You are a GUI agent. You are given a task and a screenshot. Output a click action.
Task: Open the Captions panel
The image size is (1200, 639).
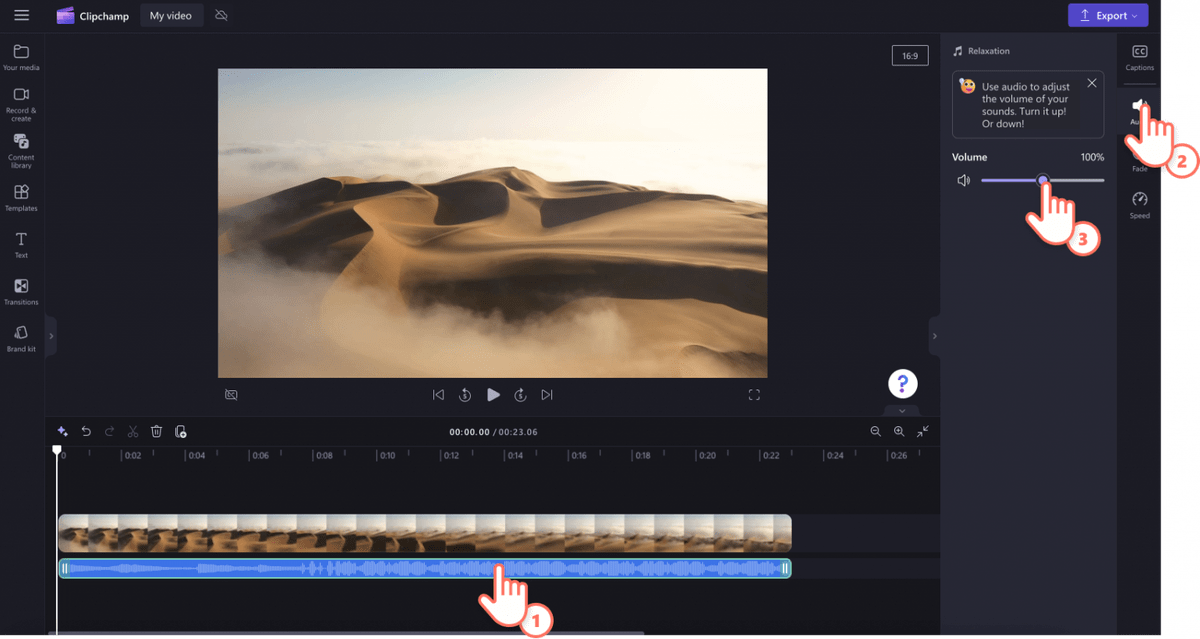point(1139,57)
